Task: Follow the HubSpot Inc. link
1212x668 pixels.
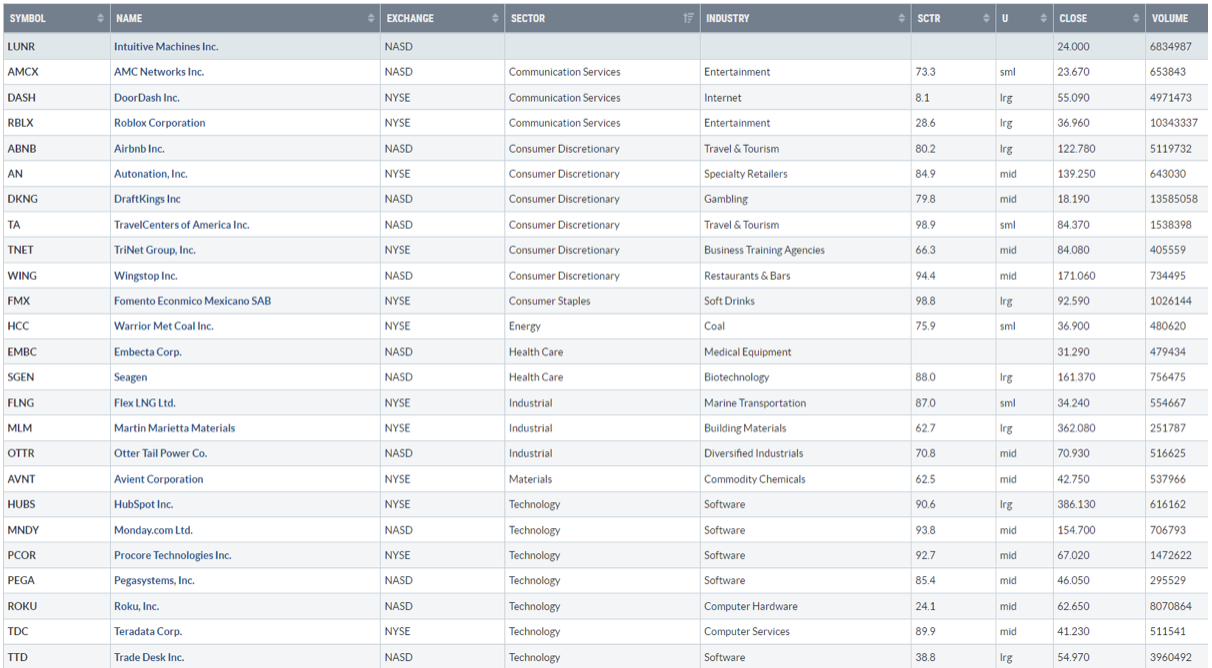Action: point(144,504)
